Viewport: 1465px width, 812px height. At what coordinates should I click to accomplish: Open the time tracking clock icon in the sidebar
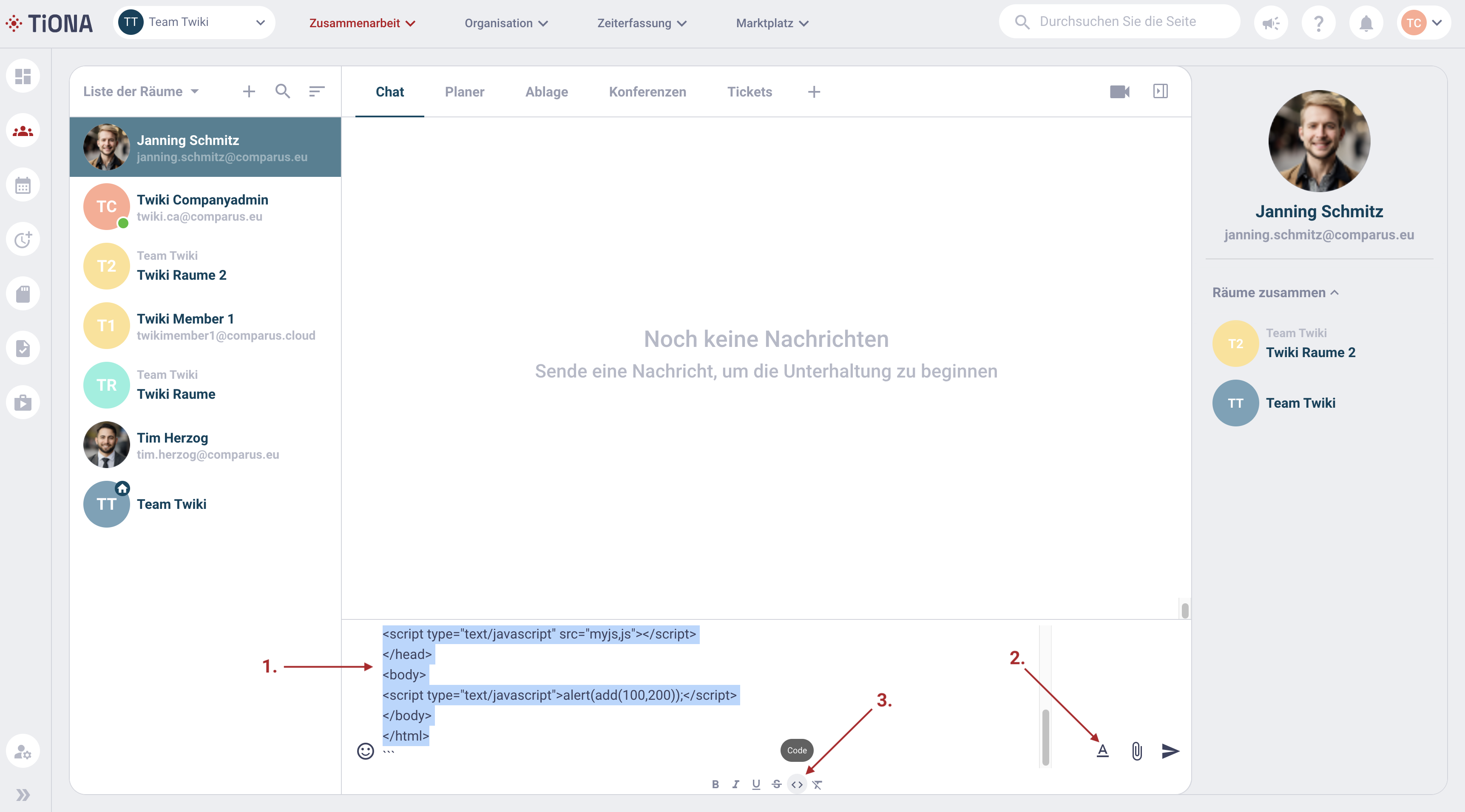tap(23, 239)
